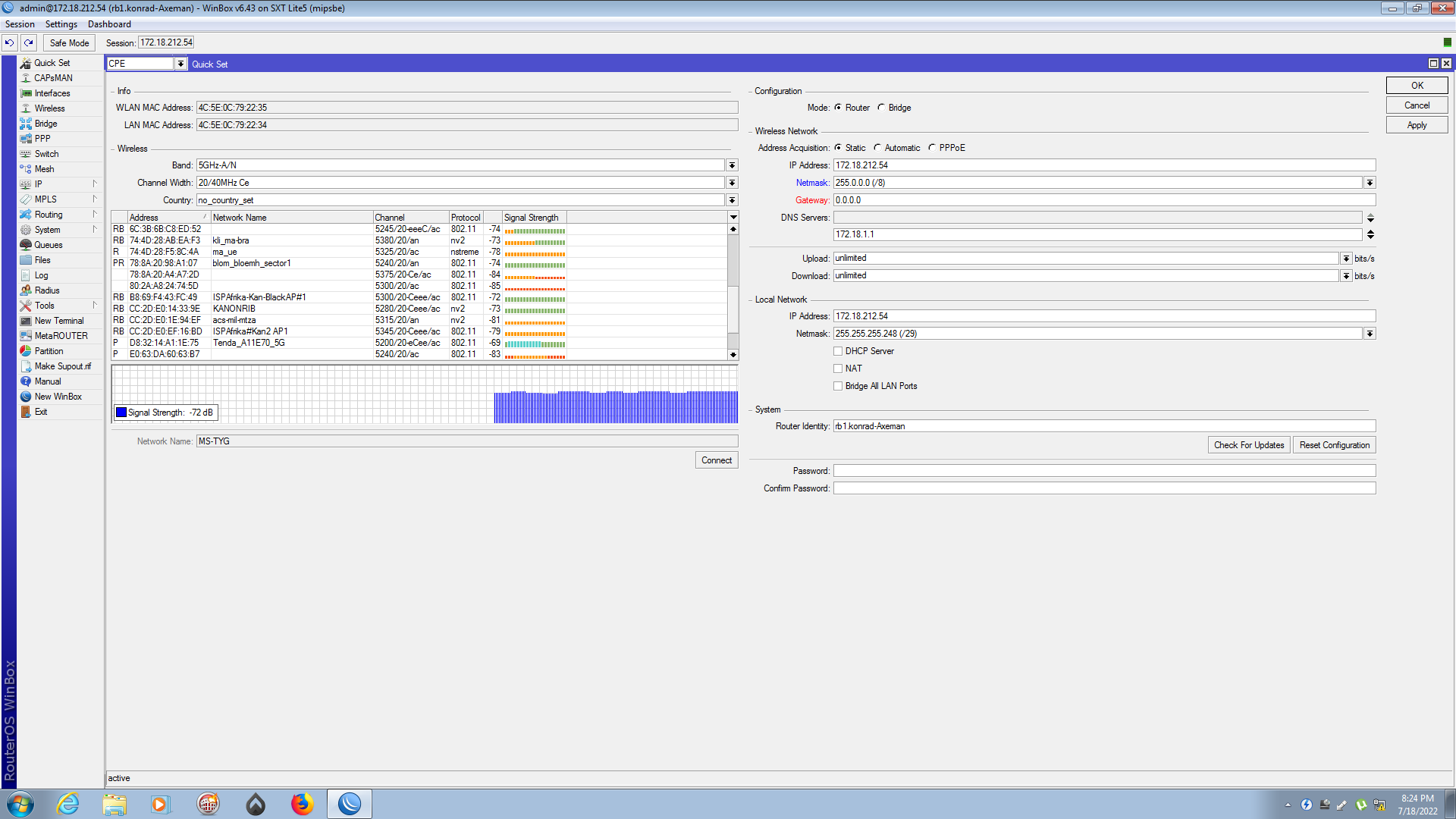The height and width of the screenshot is (819, 1456).
Task: Open New Terminal from the sidebar
Action: [58, 321]
